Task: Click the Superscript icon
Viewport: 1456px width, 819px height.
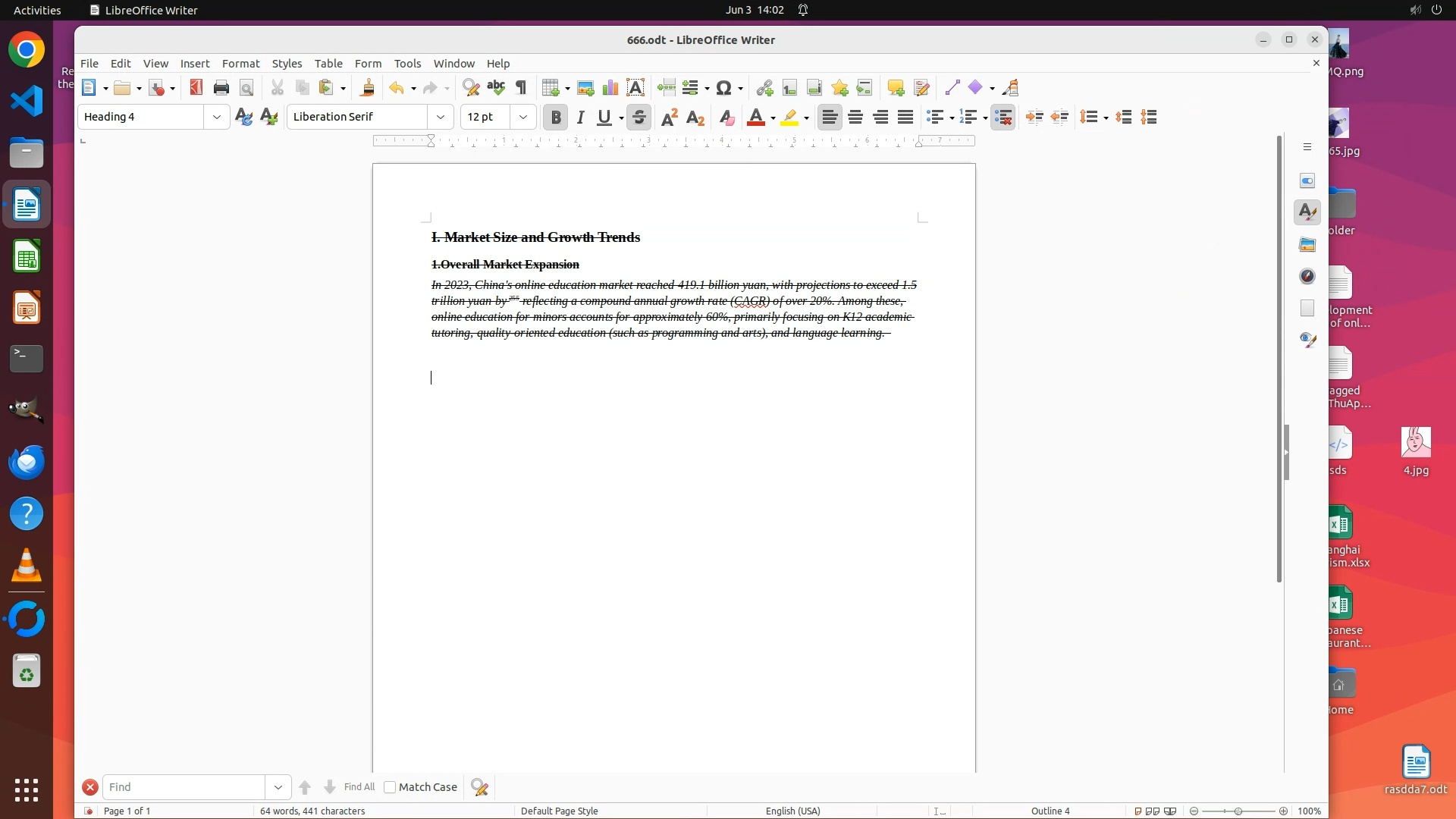Action: [x=670, y=118]
